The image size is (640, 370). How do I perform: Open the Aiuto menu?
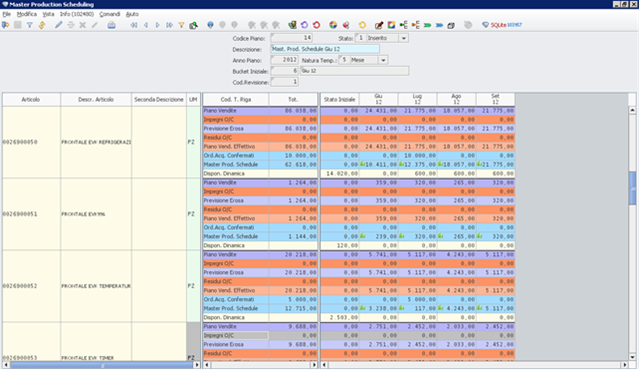click(132, 14)
